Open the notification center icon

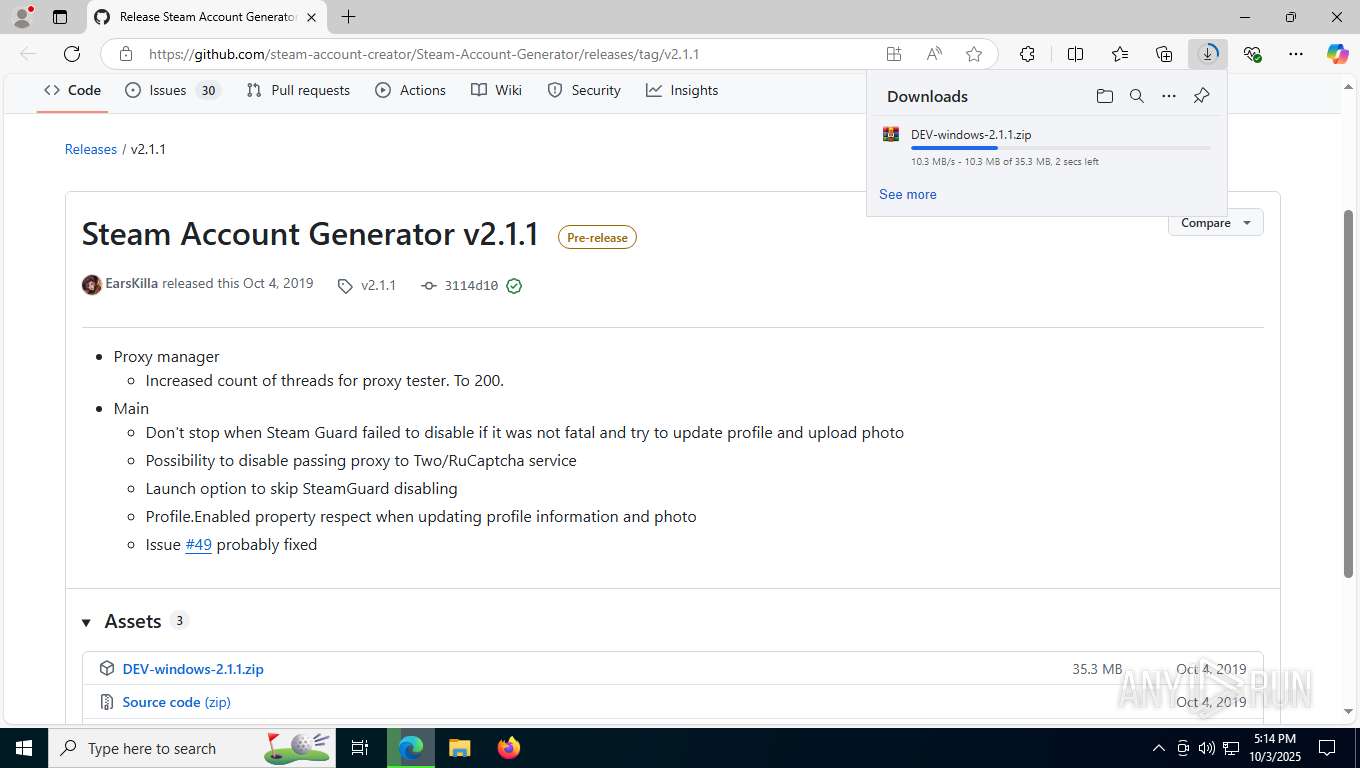click(x=1327, y=748)
